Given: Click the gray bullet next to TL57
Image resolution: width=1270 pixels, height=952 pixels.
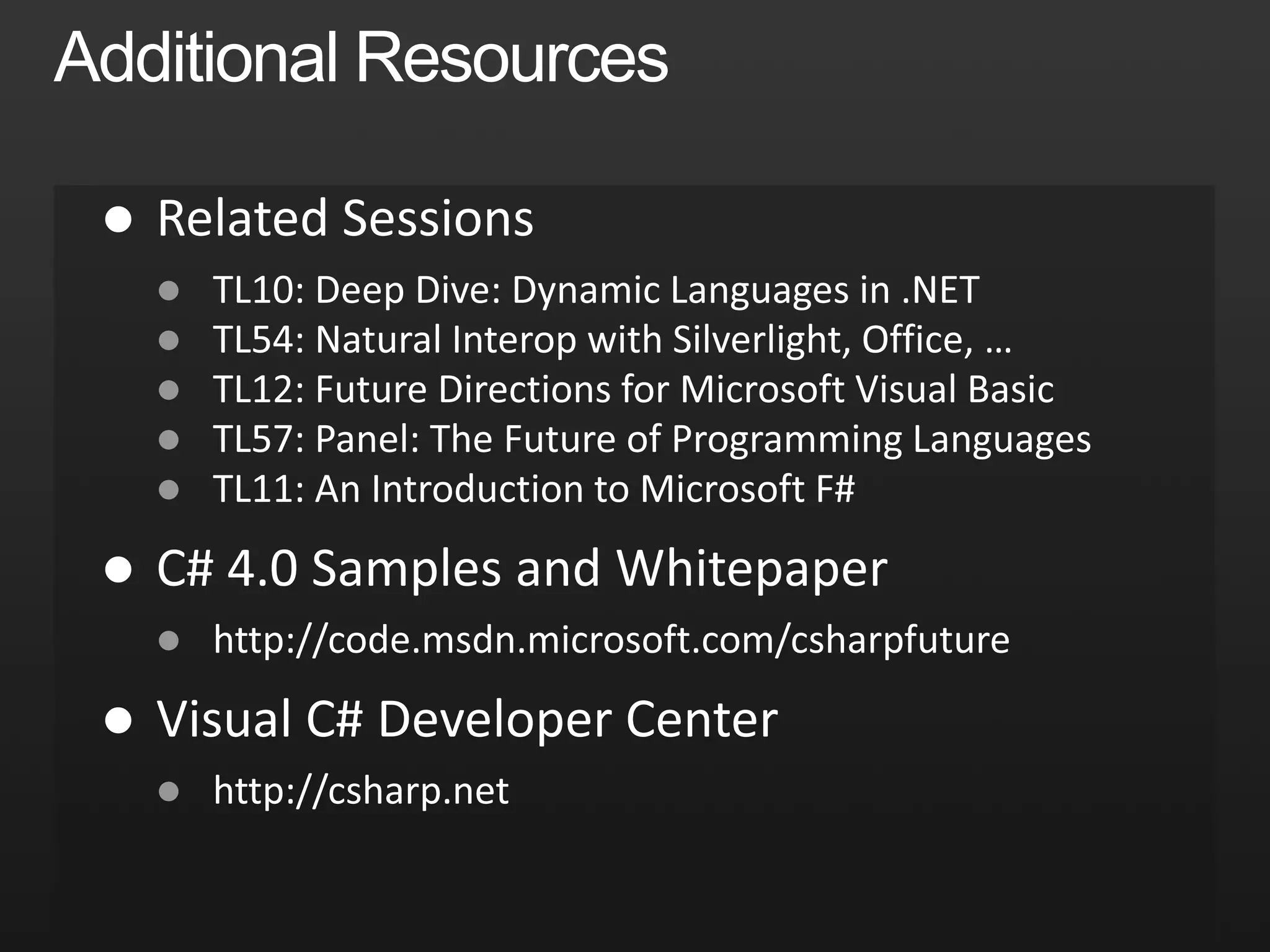Looking at the screenshot, I should tap(169, 440).
